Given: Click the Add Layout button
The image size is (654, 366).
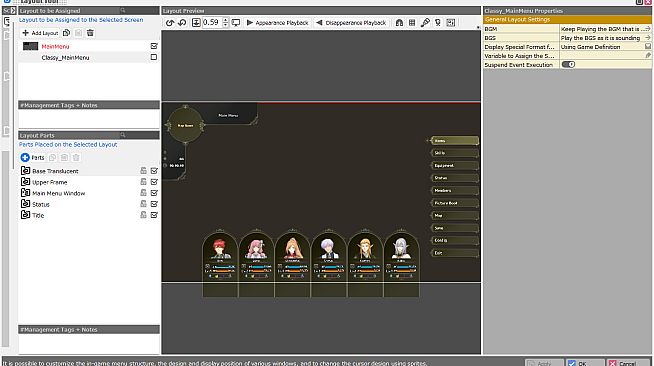Looking at the screenshot, I should click(x=40, y=33).
